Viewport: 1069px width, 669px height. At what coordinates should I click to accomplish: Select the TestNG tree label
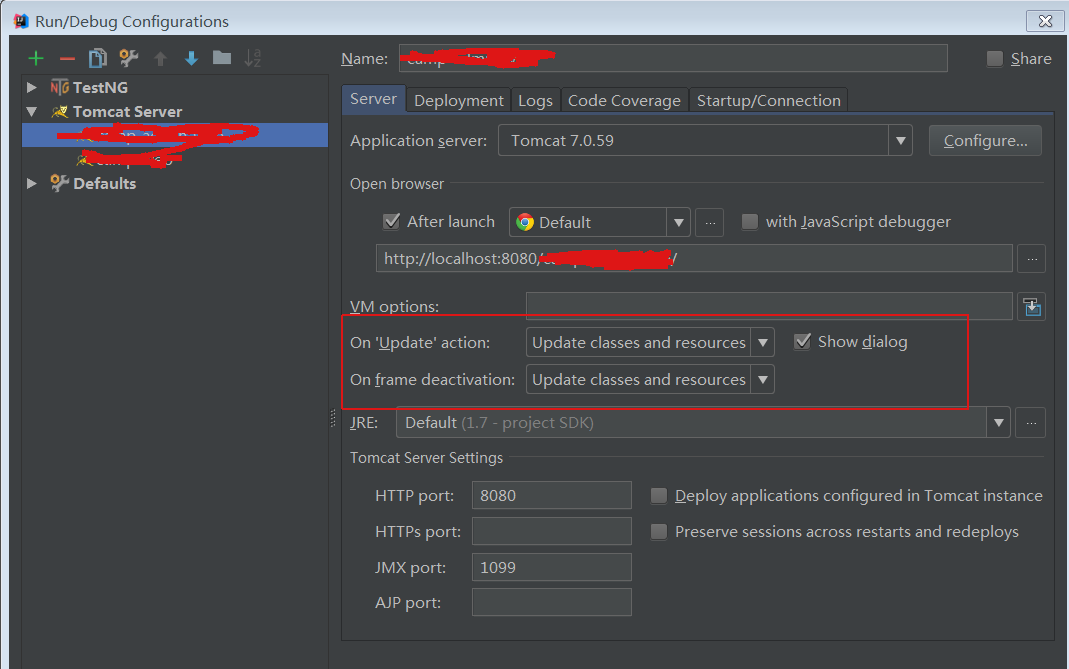coord(100,87)
